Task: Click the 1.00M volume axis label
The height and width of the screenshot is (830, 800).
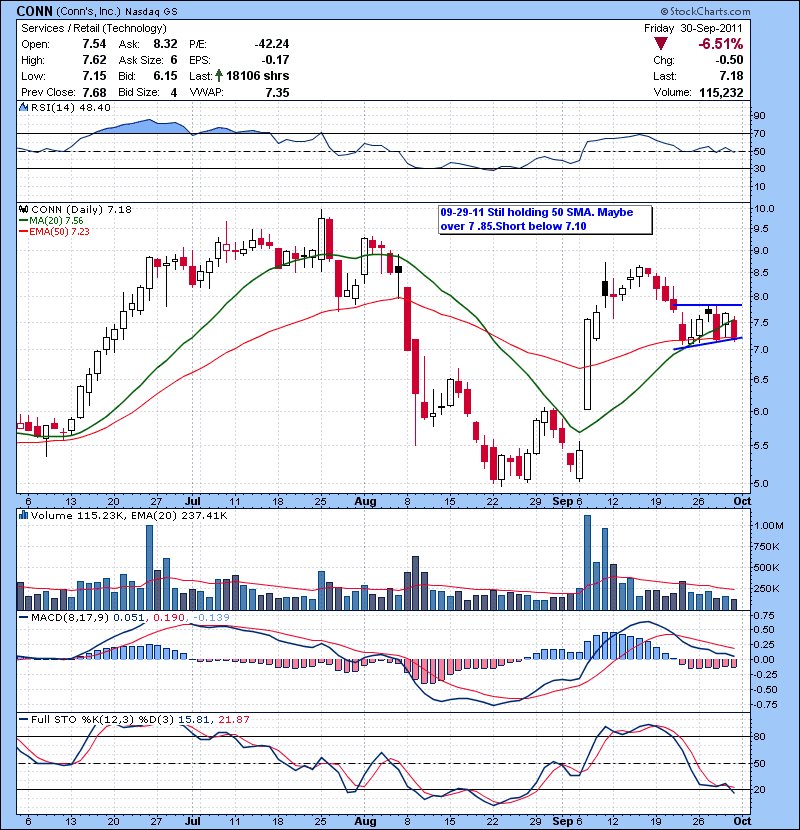Action: click(x=769, y=525)
